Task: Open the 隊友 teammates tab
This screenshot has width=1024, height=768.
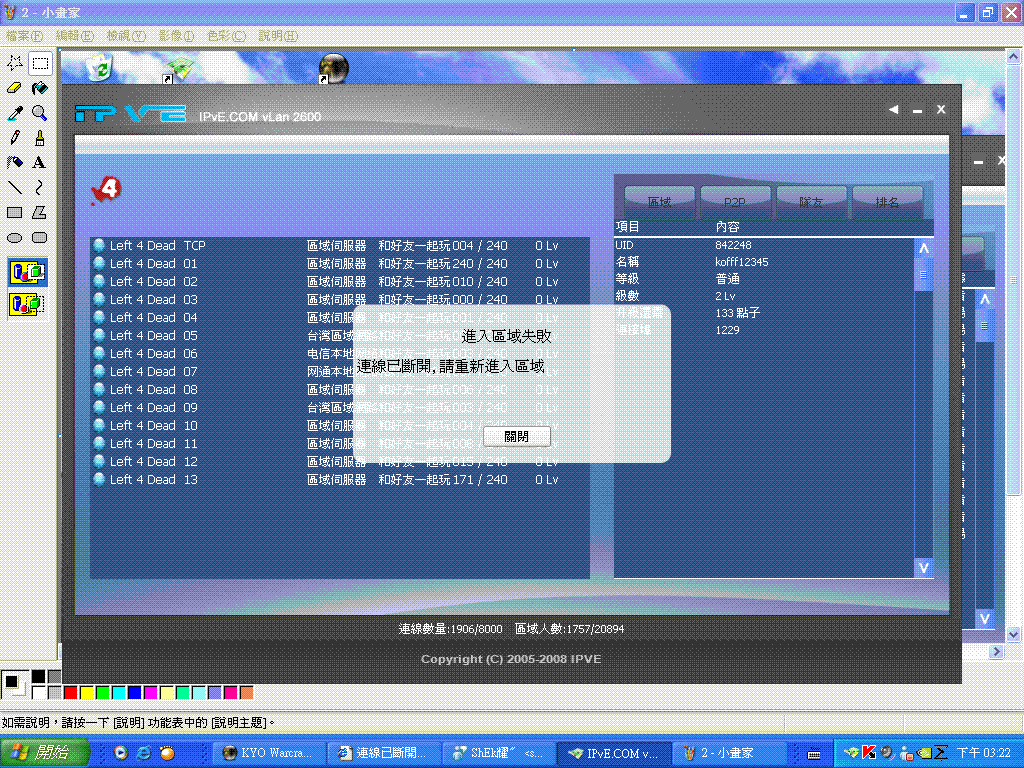Action: [811, 201]
